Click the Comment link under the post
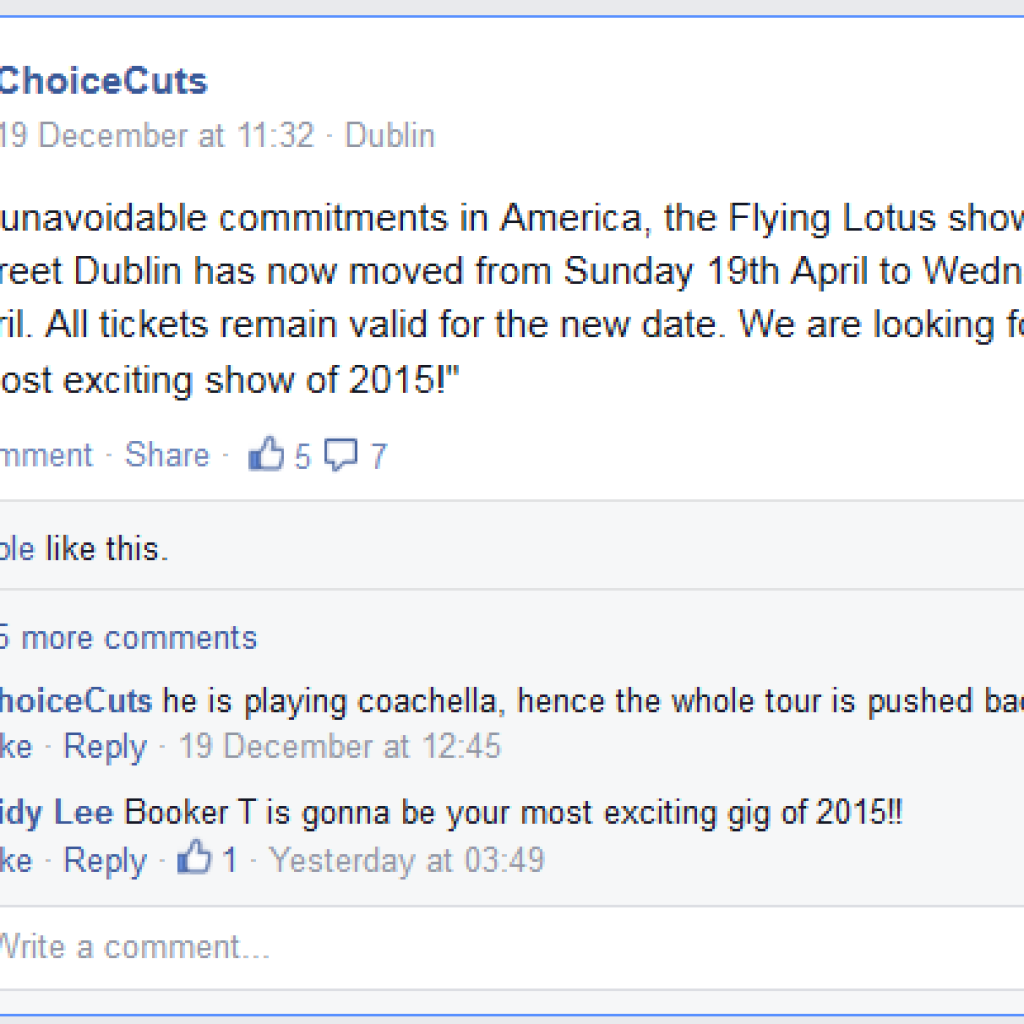Screen dimensions: 1024x1024 click(45, 455)
